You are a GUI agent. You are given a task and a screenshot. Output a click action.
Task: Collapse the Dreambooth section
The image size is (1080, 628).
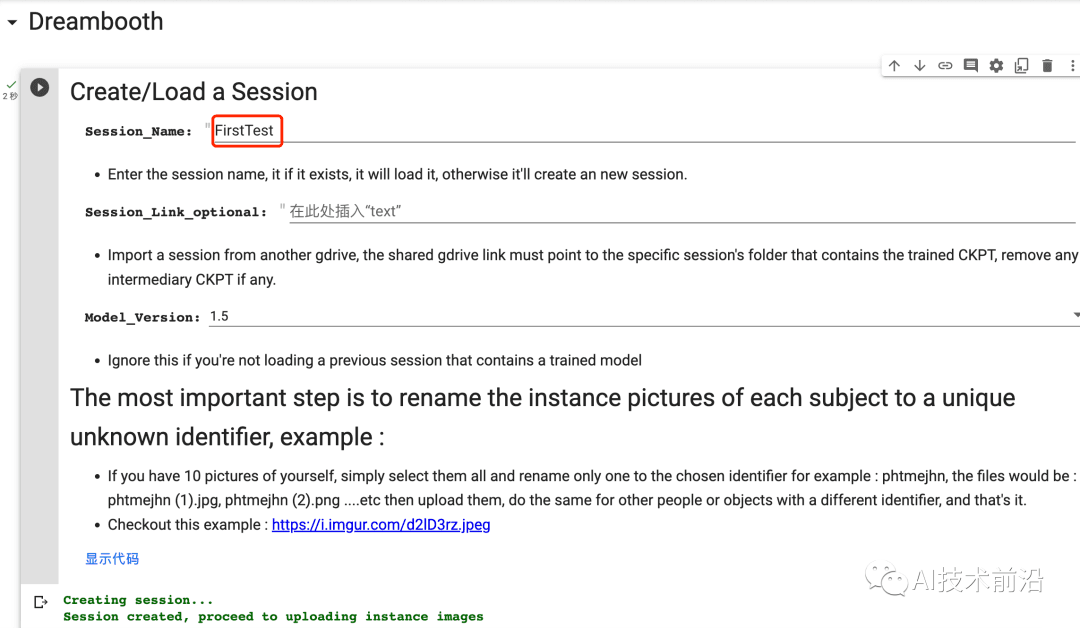point(12,22)
